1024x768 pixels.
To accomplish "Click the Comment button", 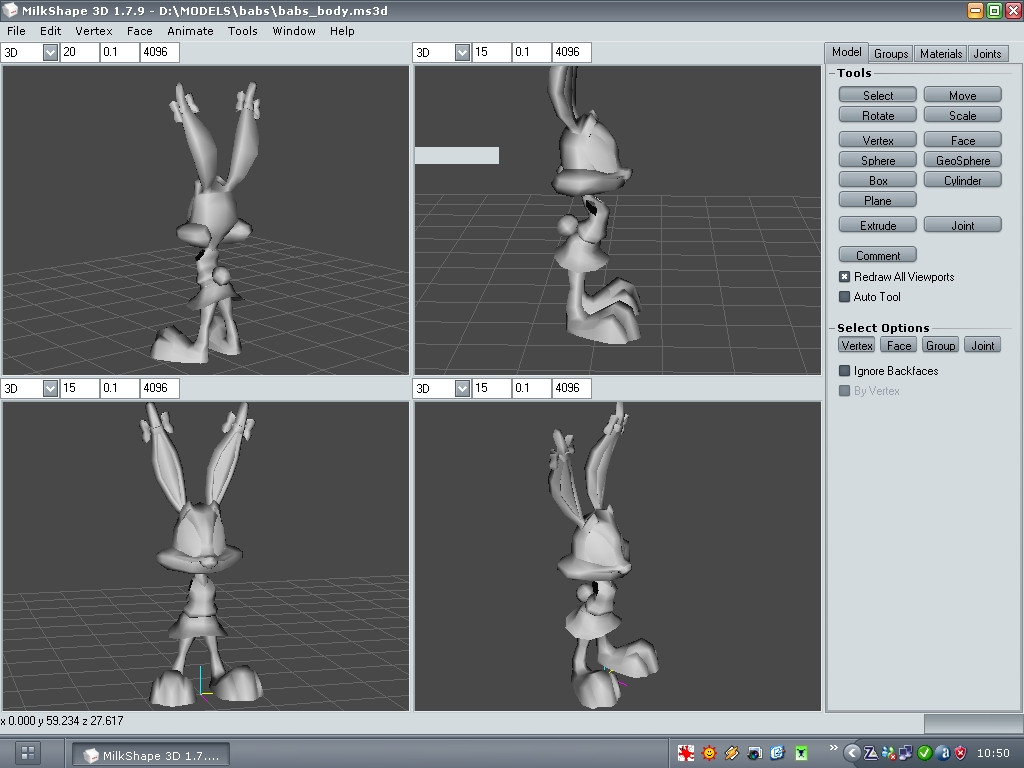I will point(878,255).
